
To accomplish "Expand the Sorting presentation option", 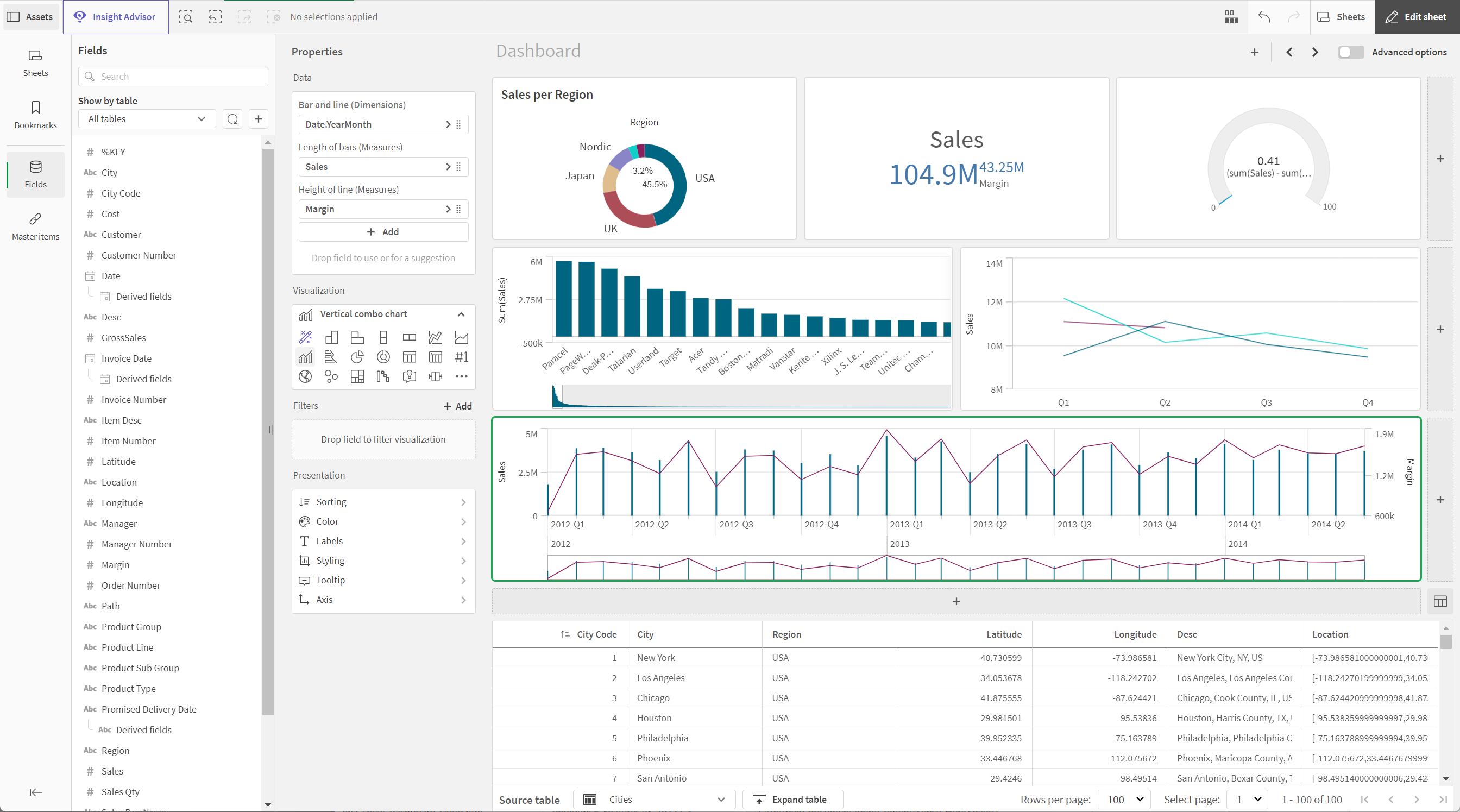I will tap(384, 502).
